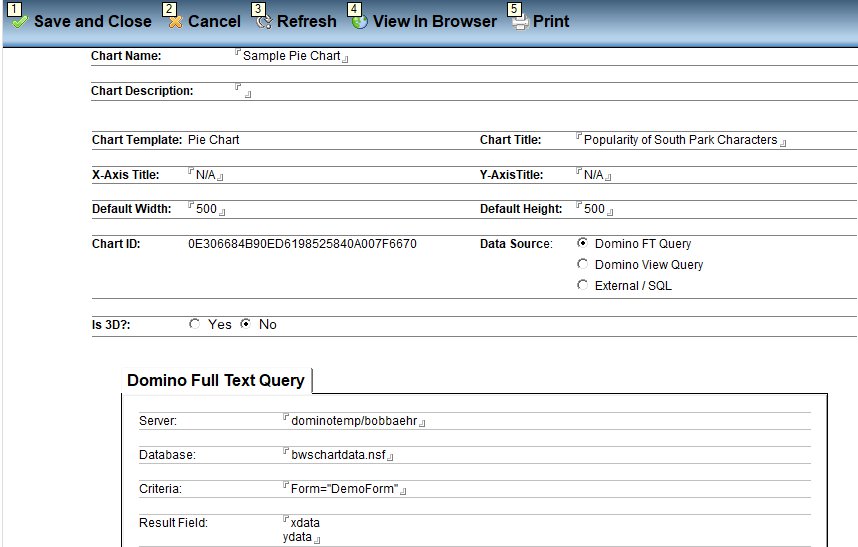Viewport: 858px width, 547px height.
Task: Edit the Chart Title field
Action: point(680,140)
